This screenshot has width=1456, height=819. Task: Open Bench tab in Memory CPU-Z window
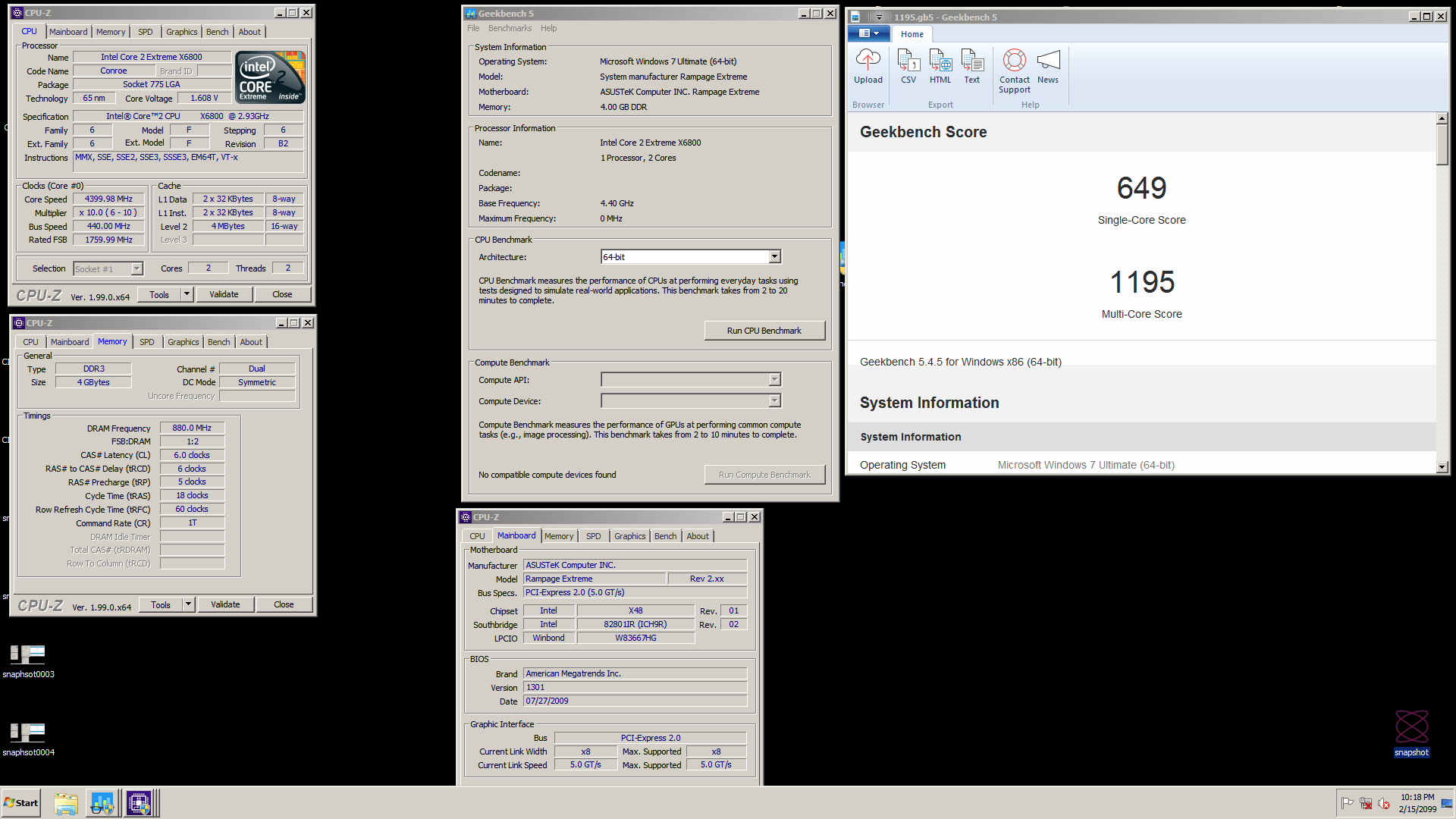[x=219, y=342]
